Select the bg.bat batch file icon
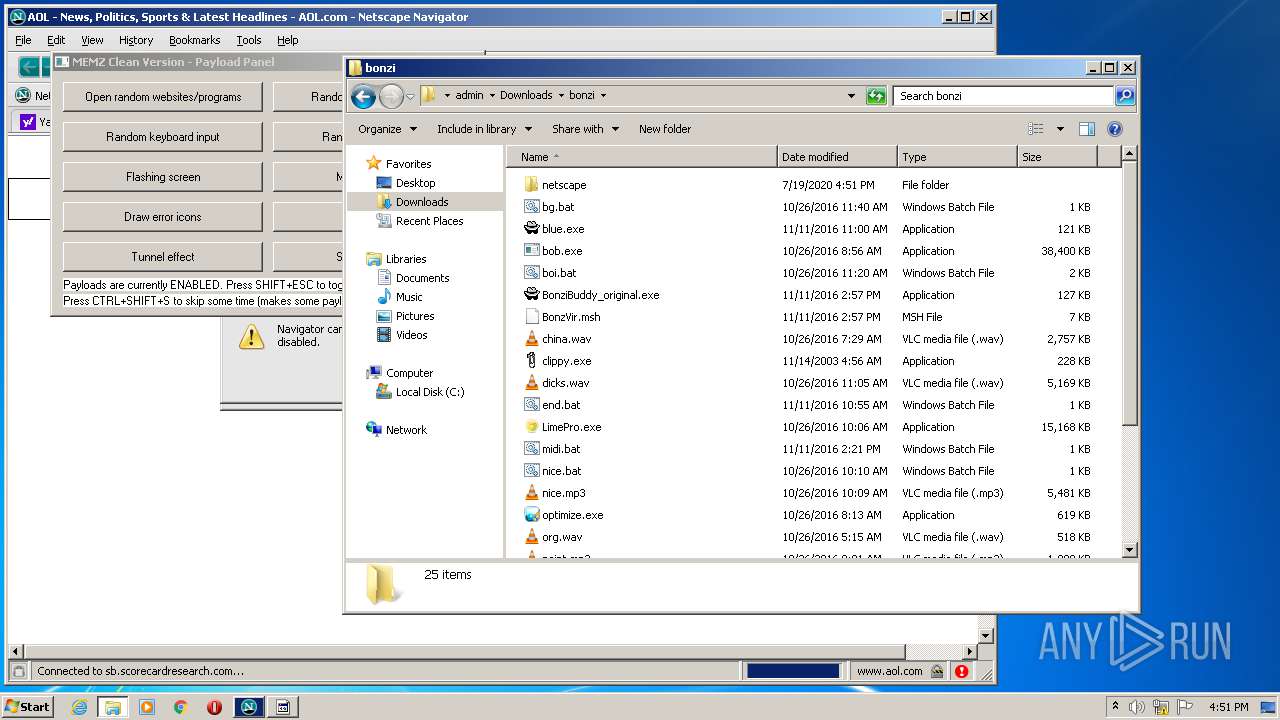This screenshot has width=1280, height=720. pyautogui.click(x=532, y=207)
